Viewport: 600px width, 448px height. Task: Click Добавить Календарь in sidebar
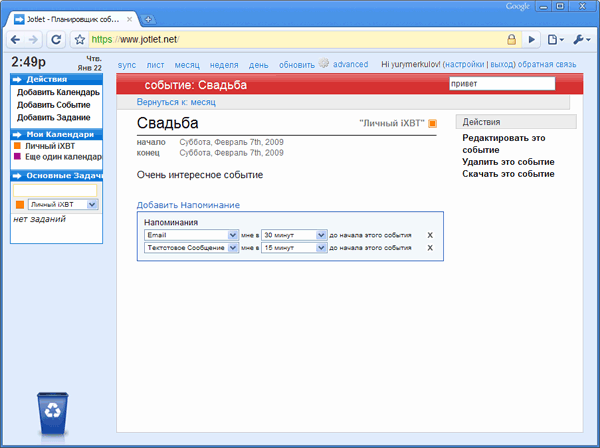click(58, 92)
